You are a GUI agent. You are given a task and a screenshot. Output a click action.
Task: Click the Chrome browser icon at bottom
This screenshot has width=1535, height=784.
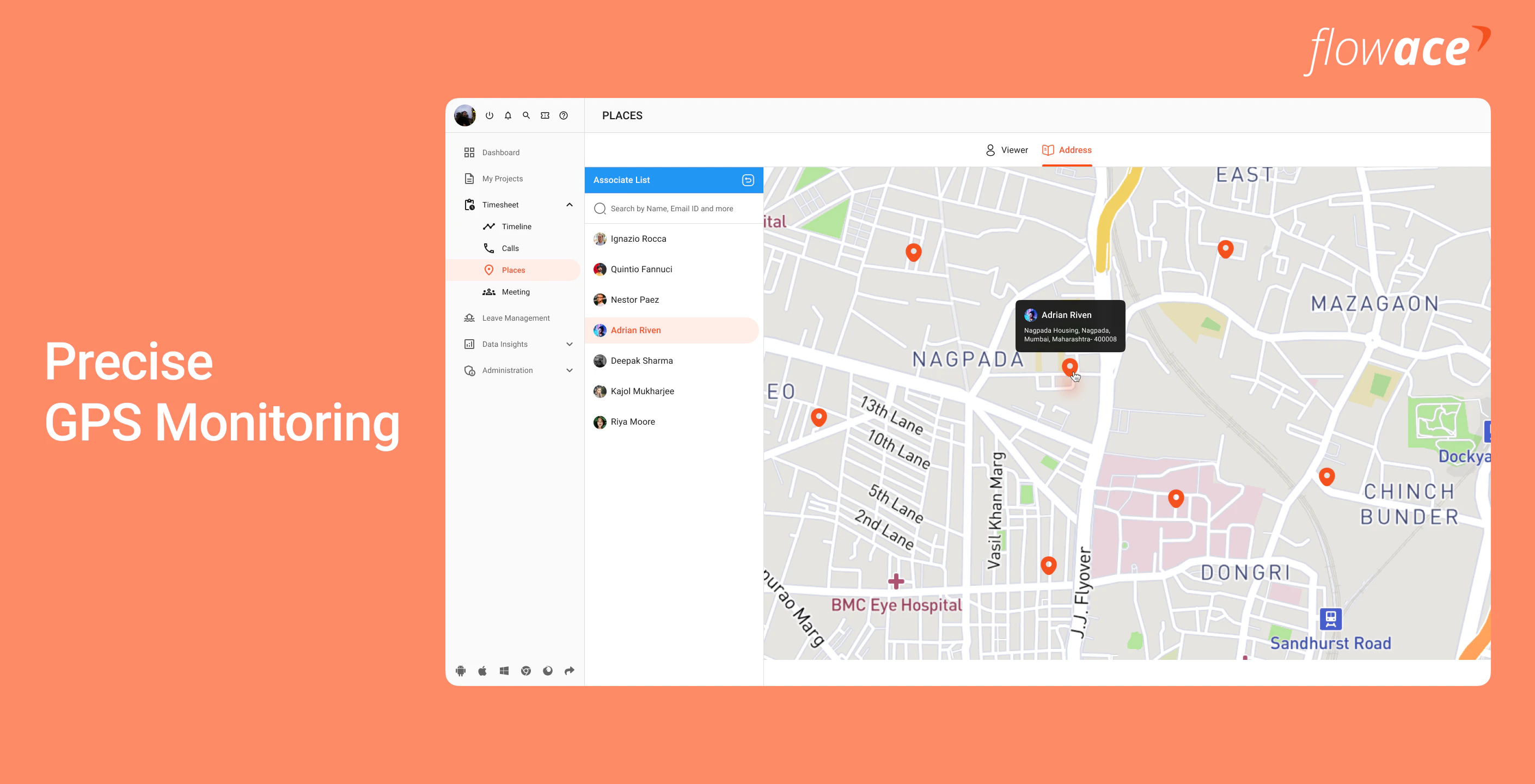point(525,670)
